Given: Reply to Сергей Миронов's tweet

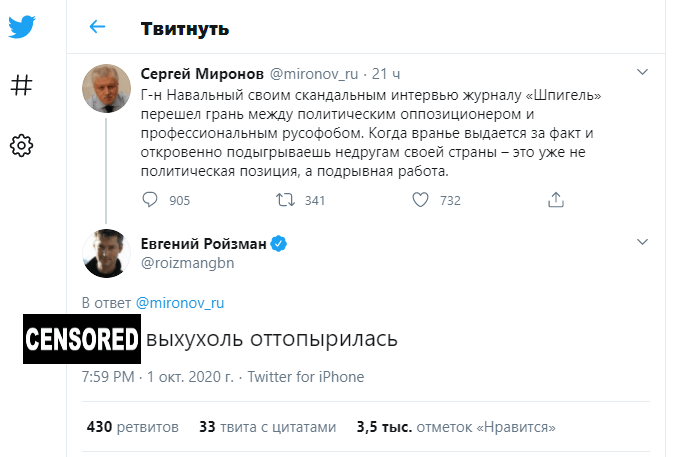Looking at the screenshot, I should click(150, 200).
